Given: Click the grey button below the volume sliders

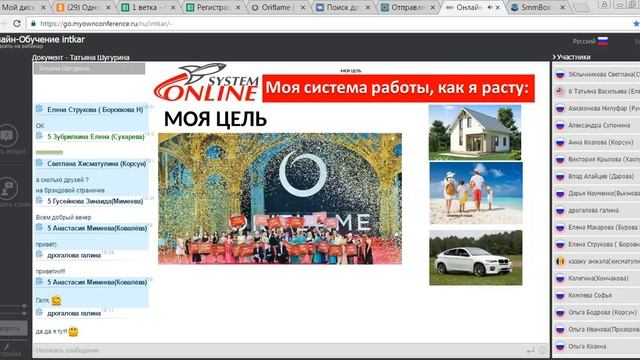Looking at the screenshot, I should pos(13,328).
